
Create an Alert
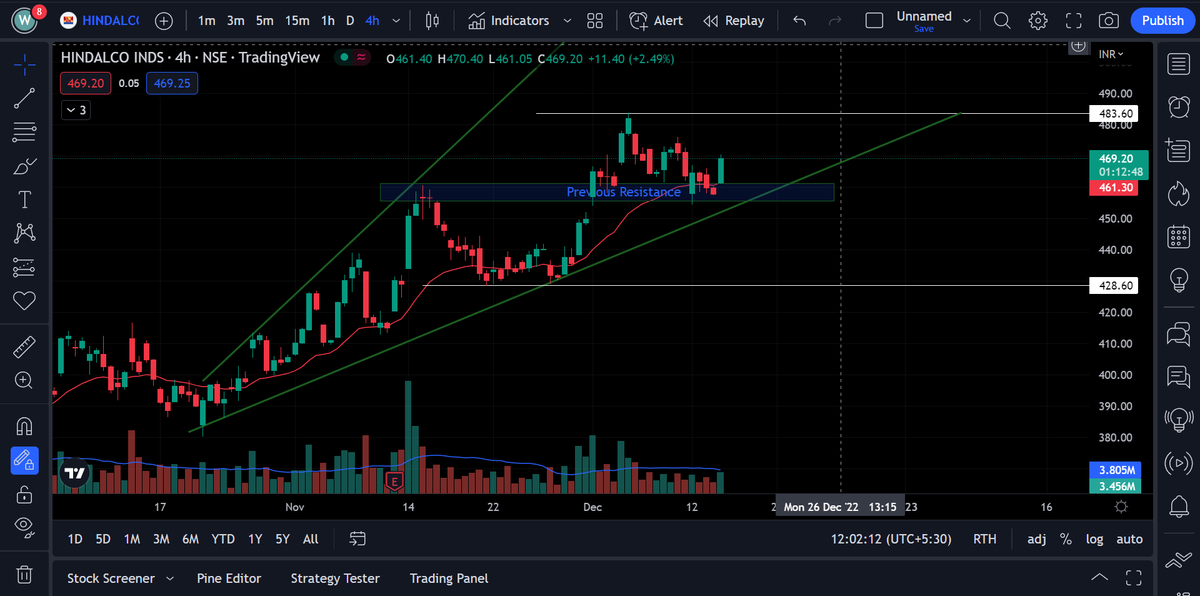click(x=656, y=20)
